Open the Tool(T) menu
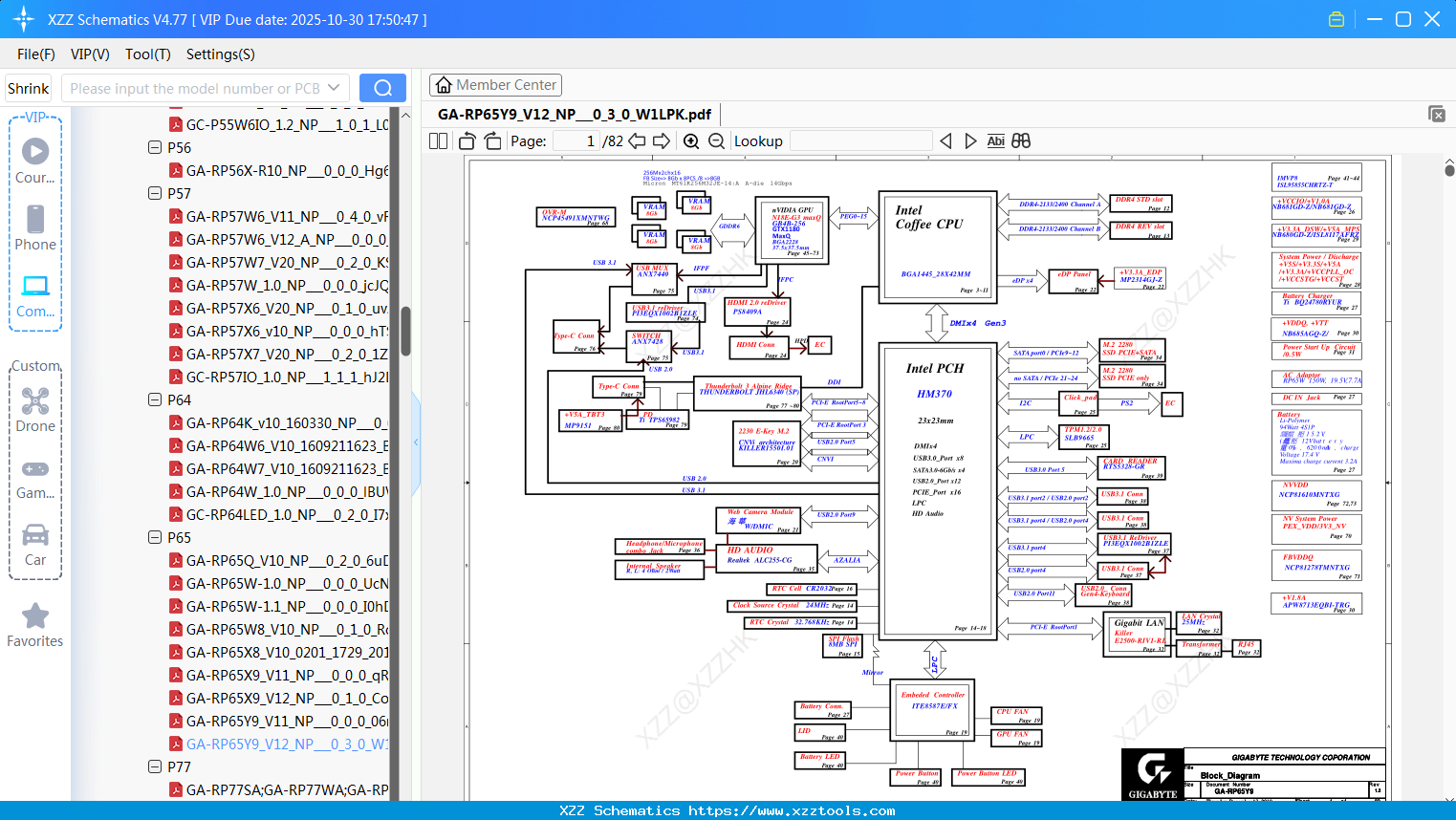Screen dimensions: 1456x820 point(148,54)
